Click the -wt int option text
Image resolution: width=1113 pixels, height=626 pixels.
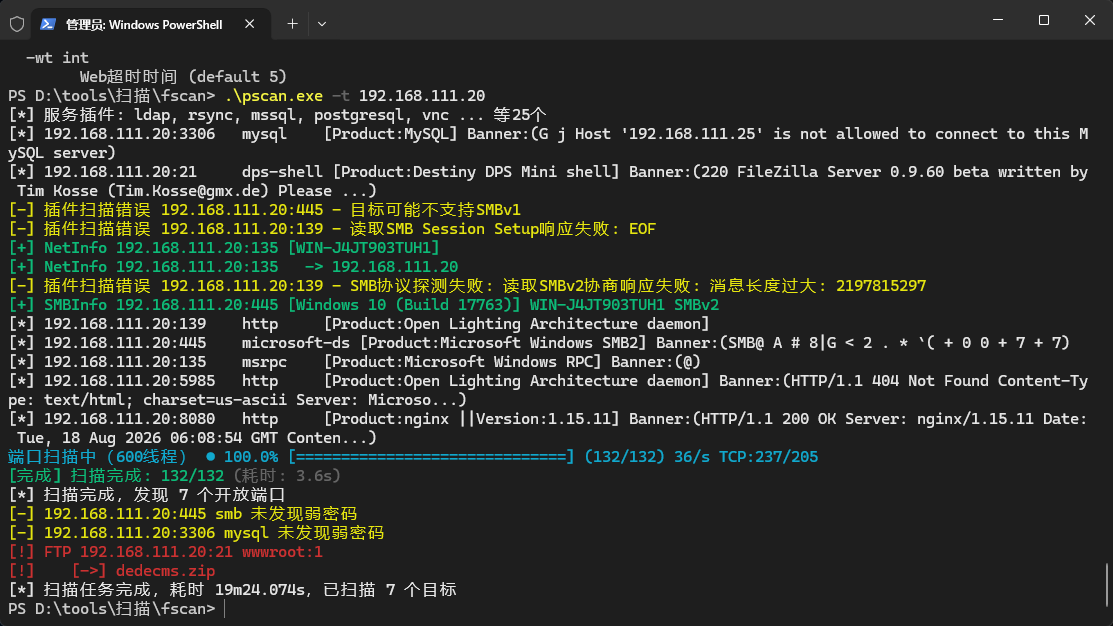[x=57, y=58]
